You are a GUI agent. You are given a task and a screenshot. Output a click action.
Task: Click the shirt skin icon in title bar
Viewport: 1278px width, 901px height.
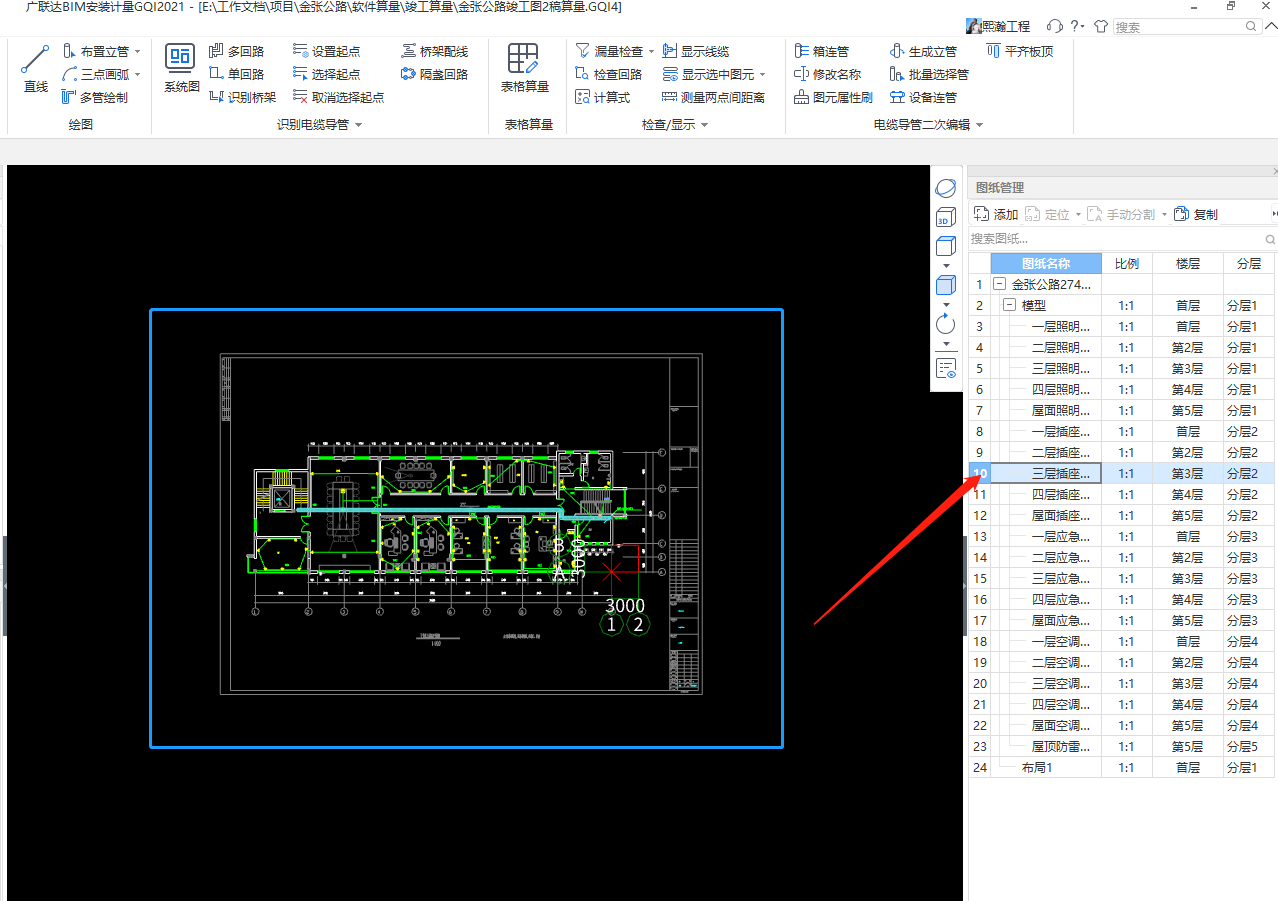(x=1101, y=26)
